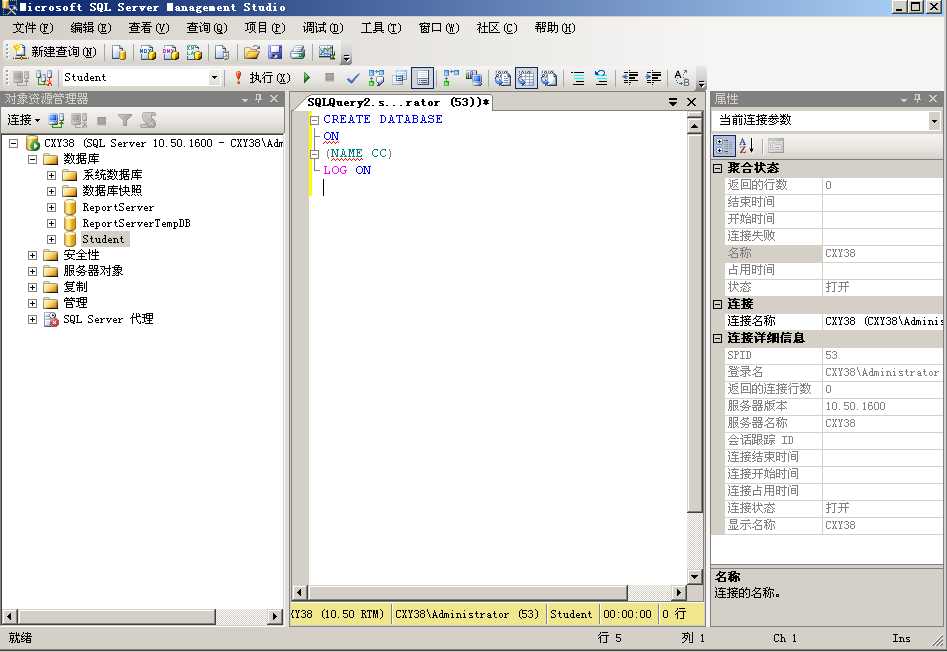This screenshot has width=947, height=652.
Task: Click the Print icon in toolbar
Action: click(297, 53)
